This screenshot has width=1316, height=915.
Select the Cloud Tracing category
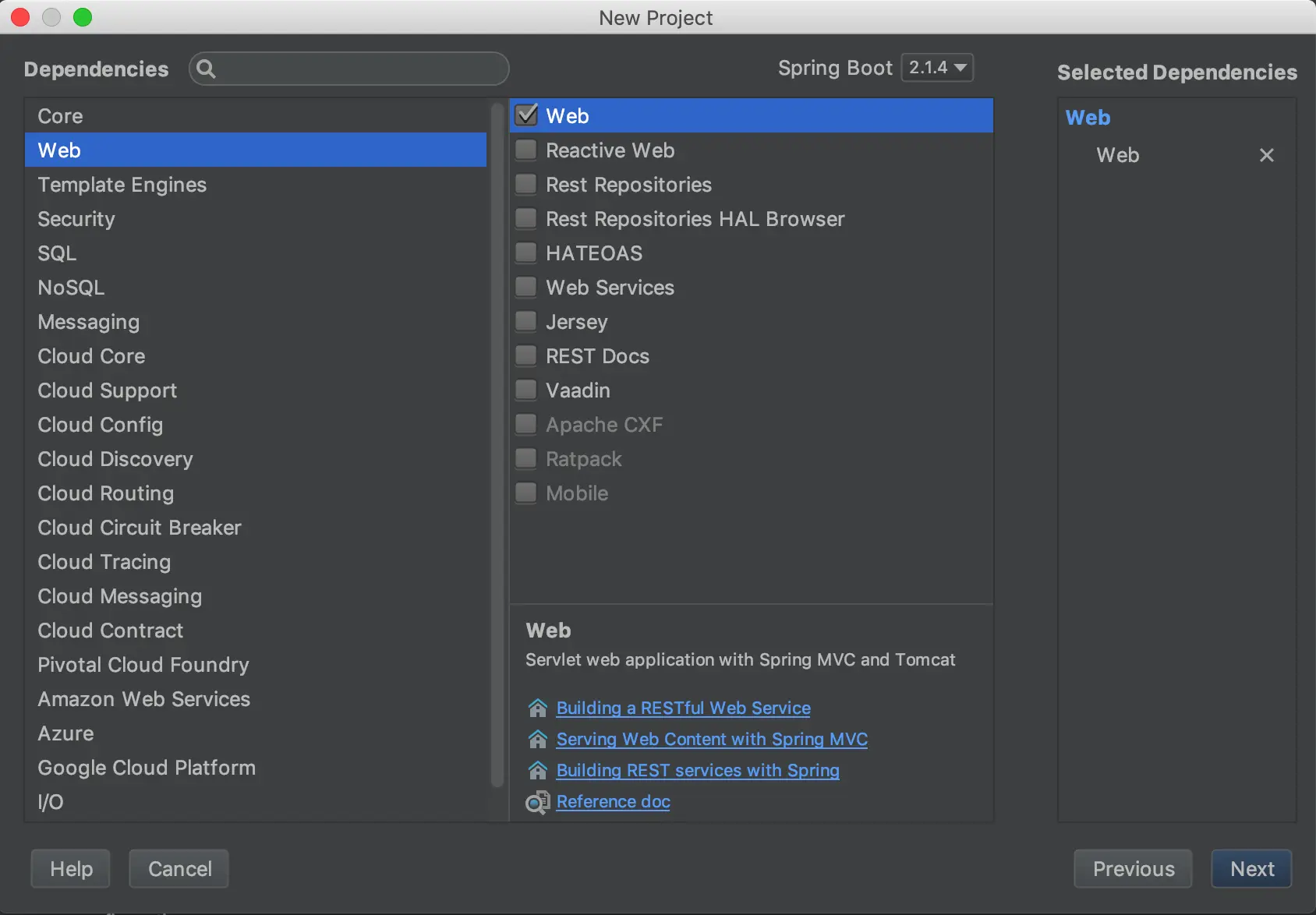tap(256, 561)
